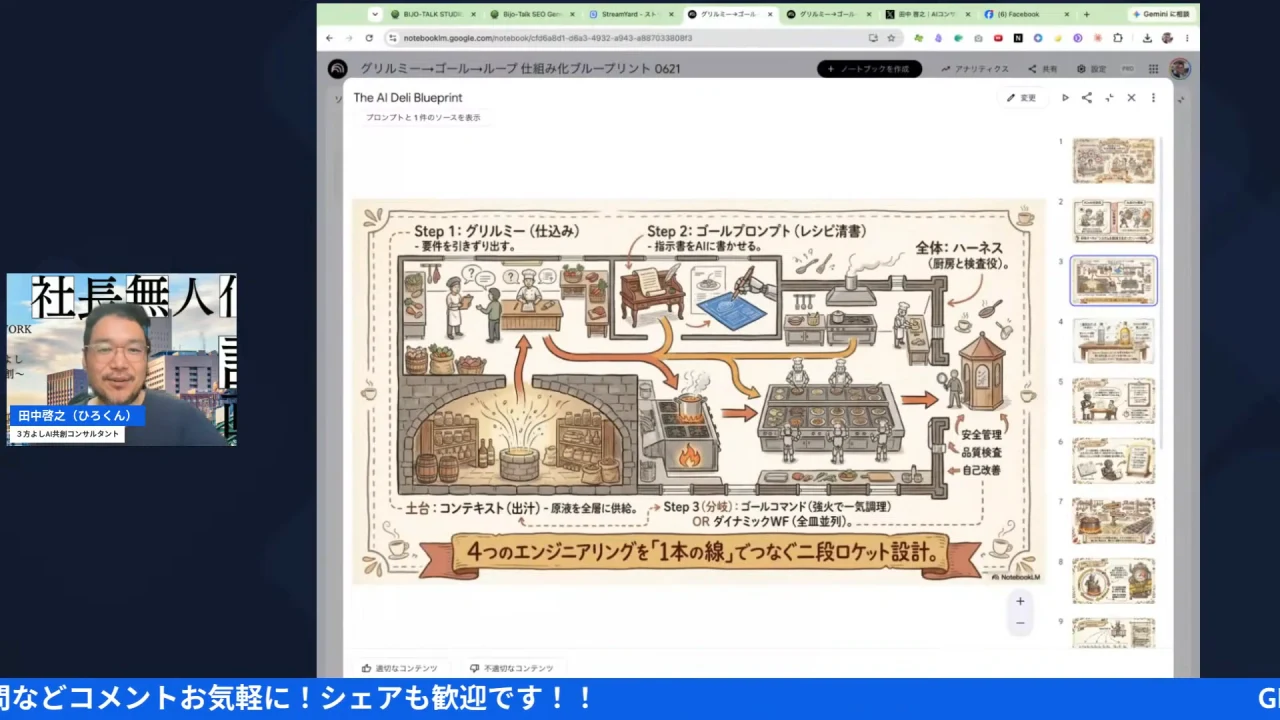Switch to the X 田中 啓之 tab

coord(929,14)
